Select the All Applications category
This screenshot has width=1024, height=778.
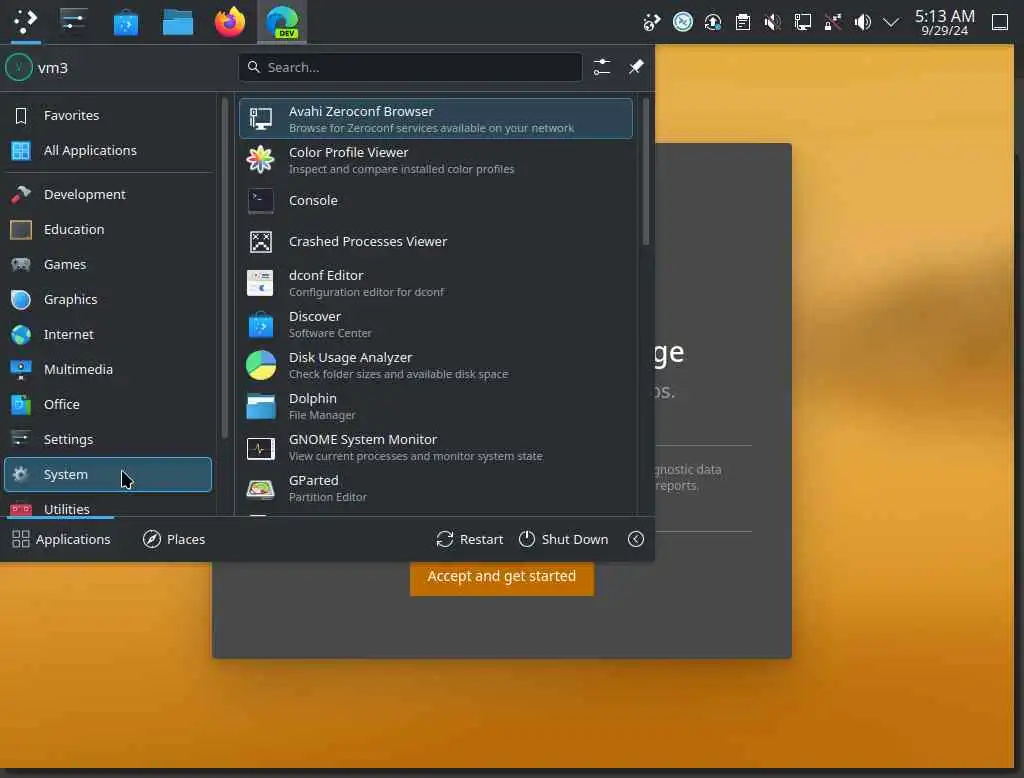pyautogui.click(x=108, y=151)
